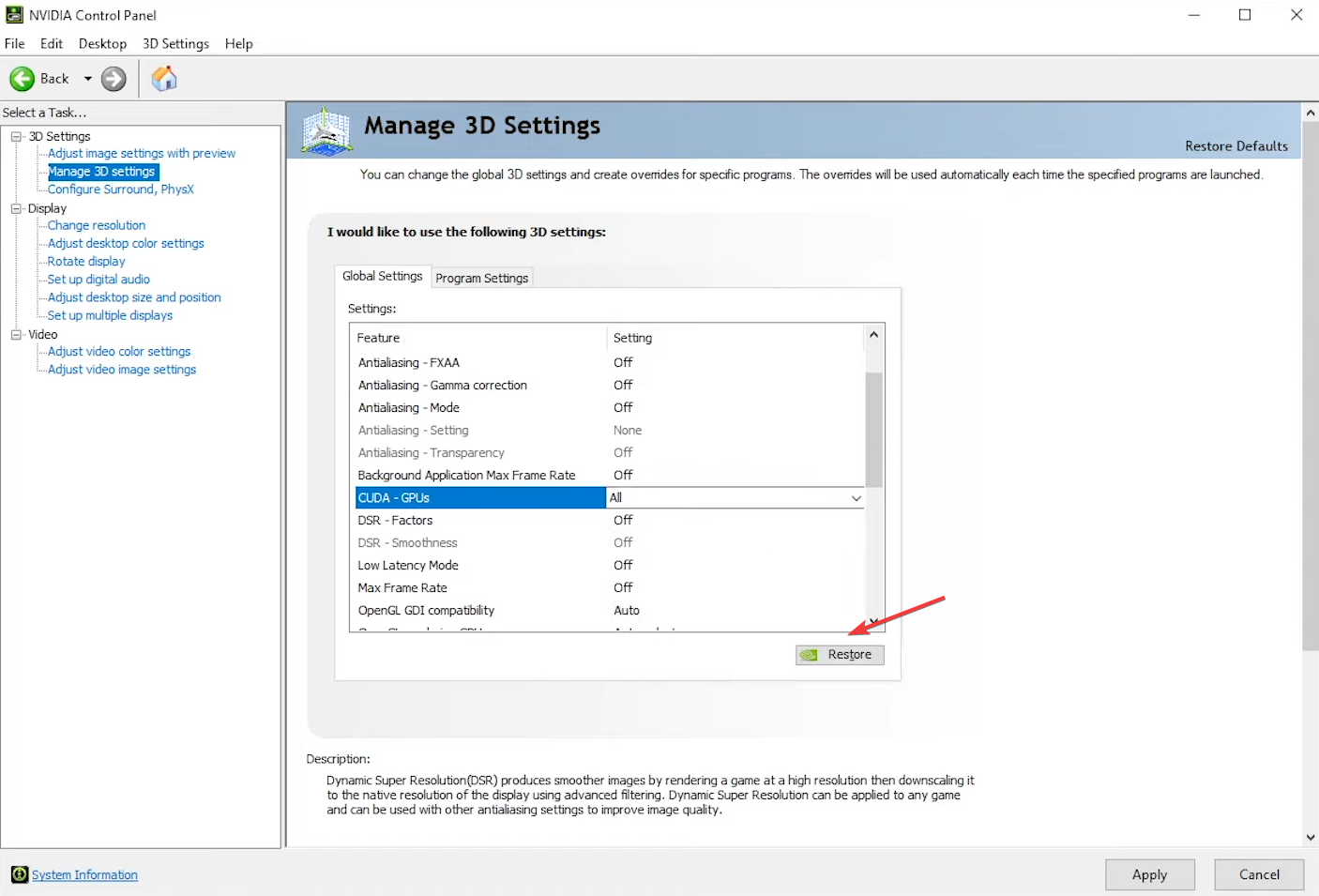Click the Setting column header

pyautogui.click(x=735, y=338)
